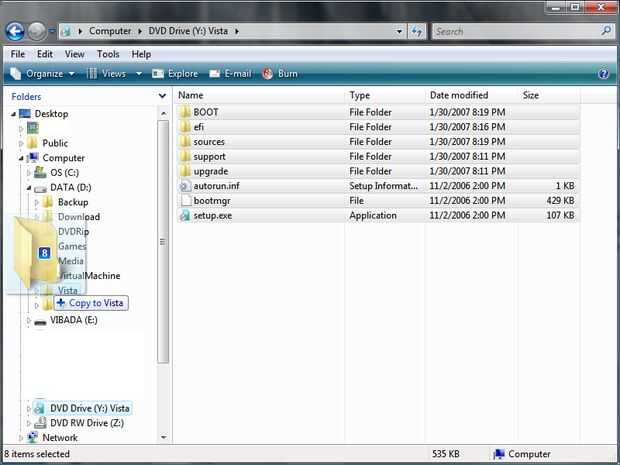Image resolution: width=620 pixels, height=465 pixels.
Task: Click the Explore toolbar button
Action: pyautogui.click(x=175, y=74)
